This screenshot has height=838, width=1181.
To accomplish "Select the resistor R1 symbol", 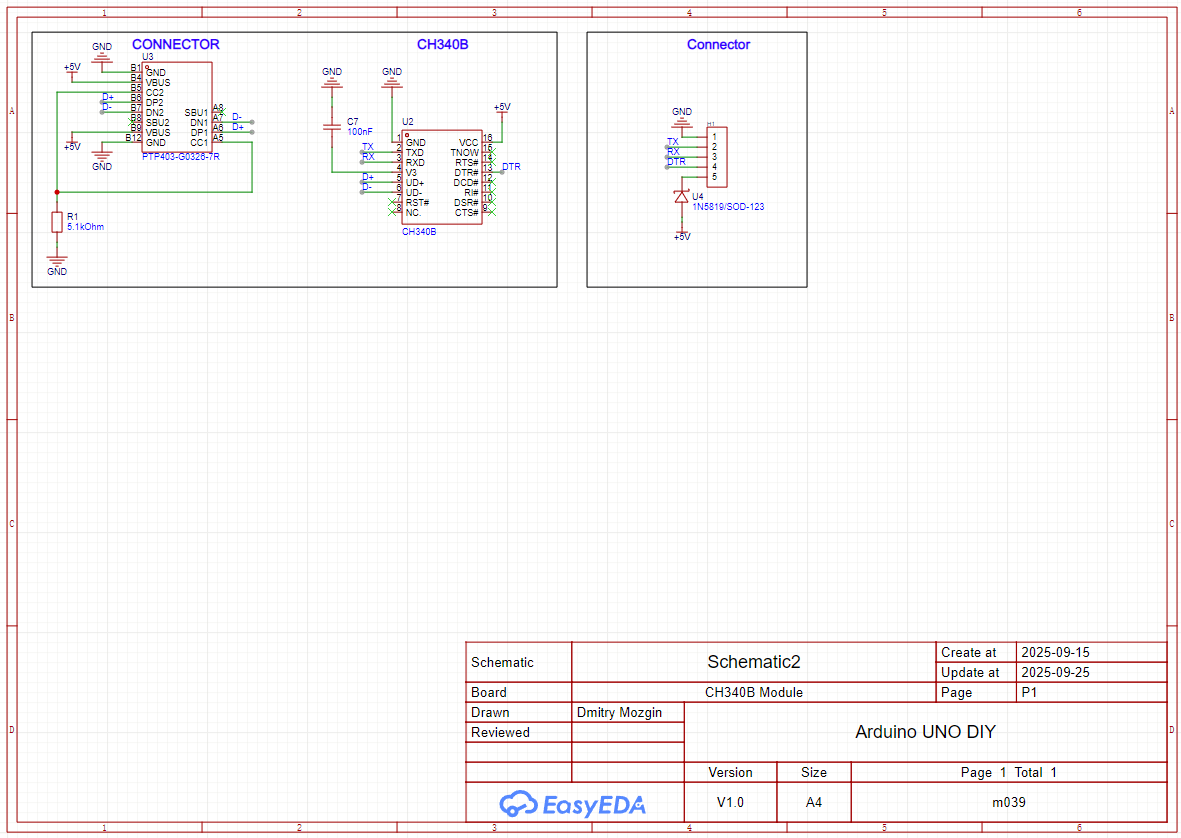I will tap(57, 222).
